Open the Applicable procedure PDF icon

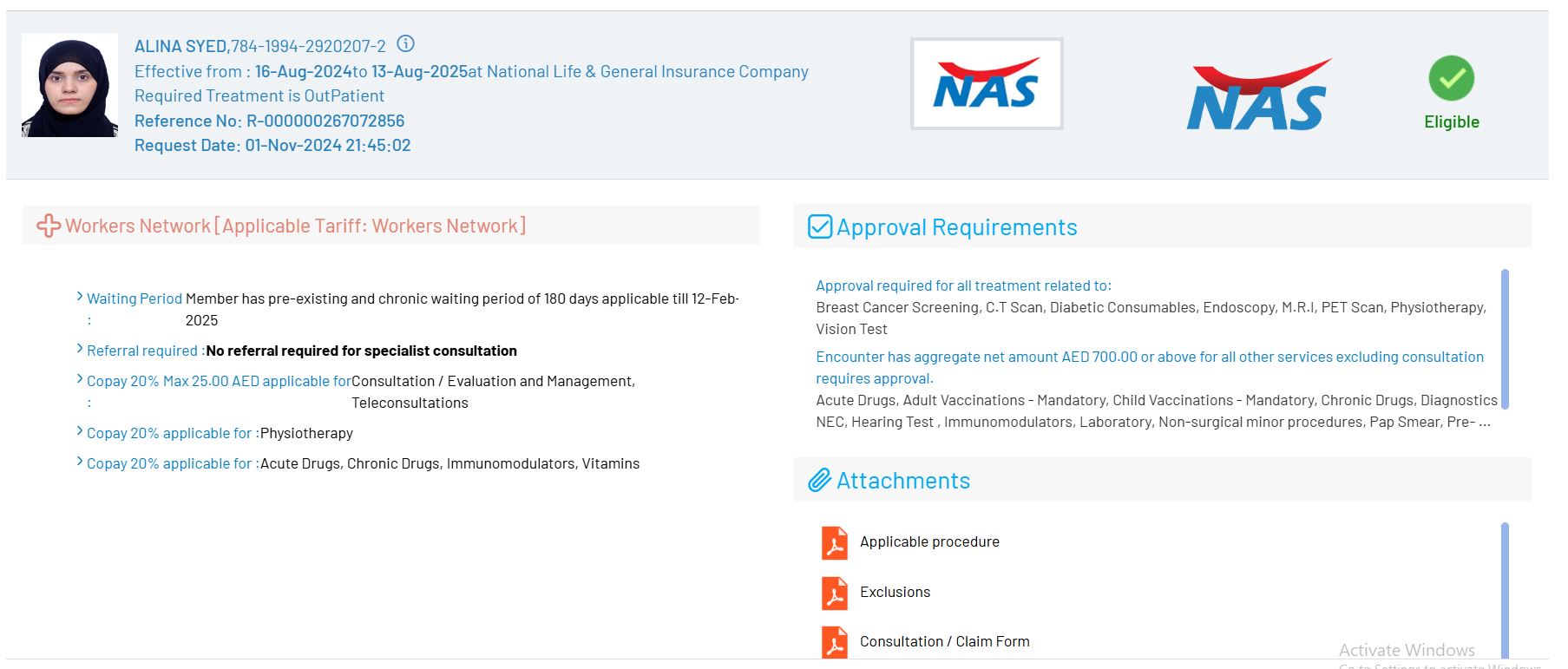pyautogui.click(x=834, y=543)
